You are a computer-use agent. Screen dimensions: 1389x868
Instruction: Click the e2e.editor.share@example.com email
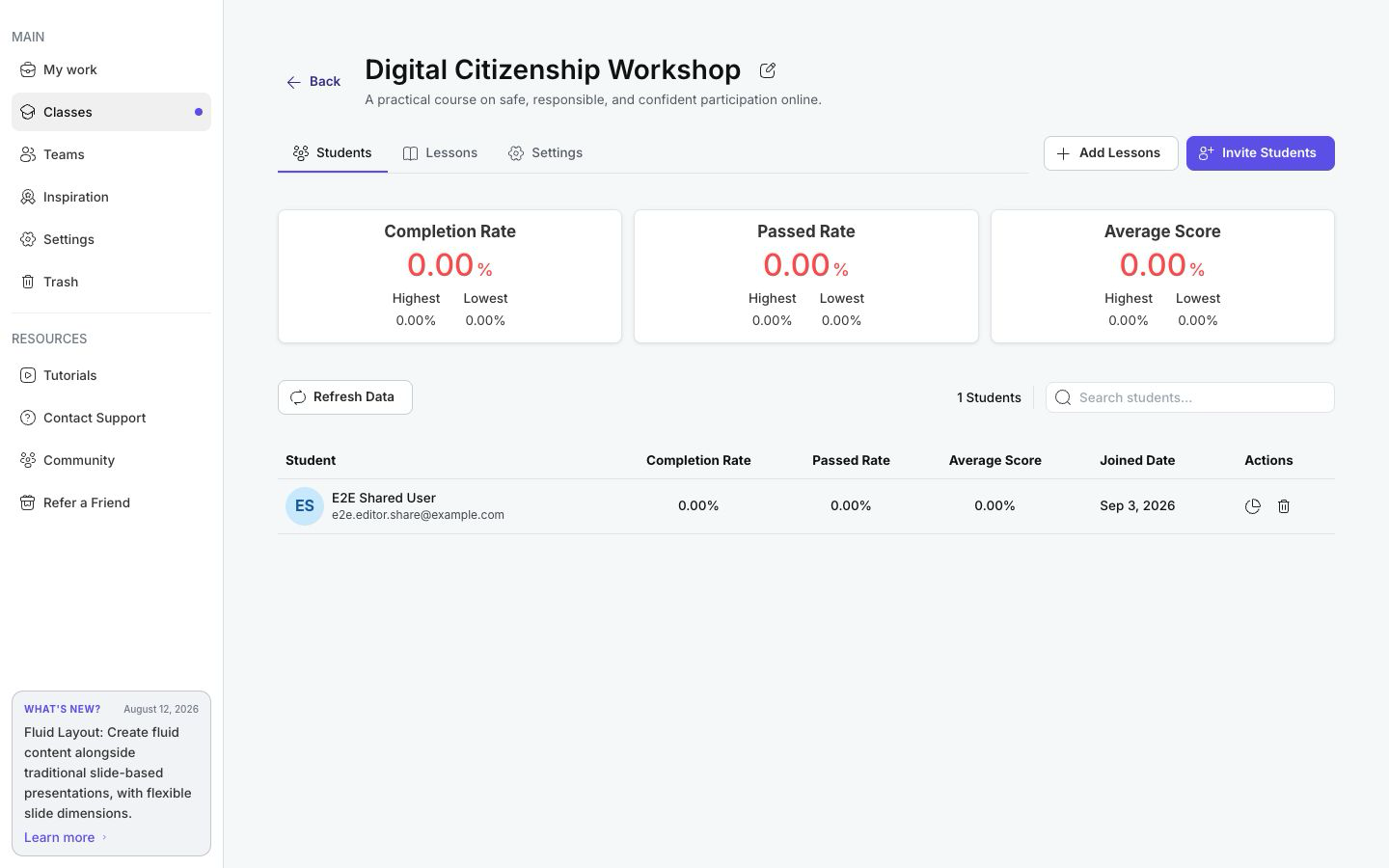(418, 515)
